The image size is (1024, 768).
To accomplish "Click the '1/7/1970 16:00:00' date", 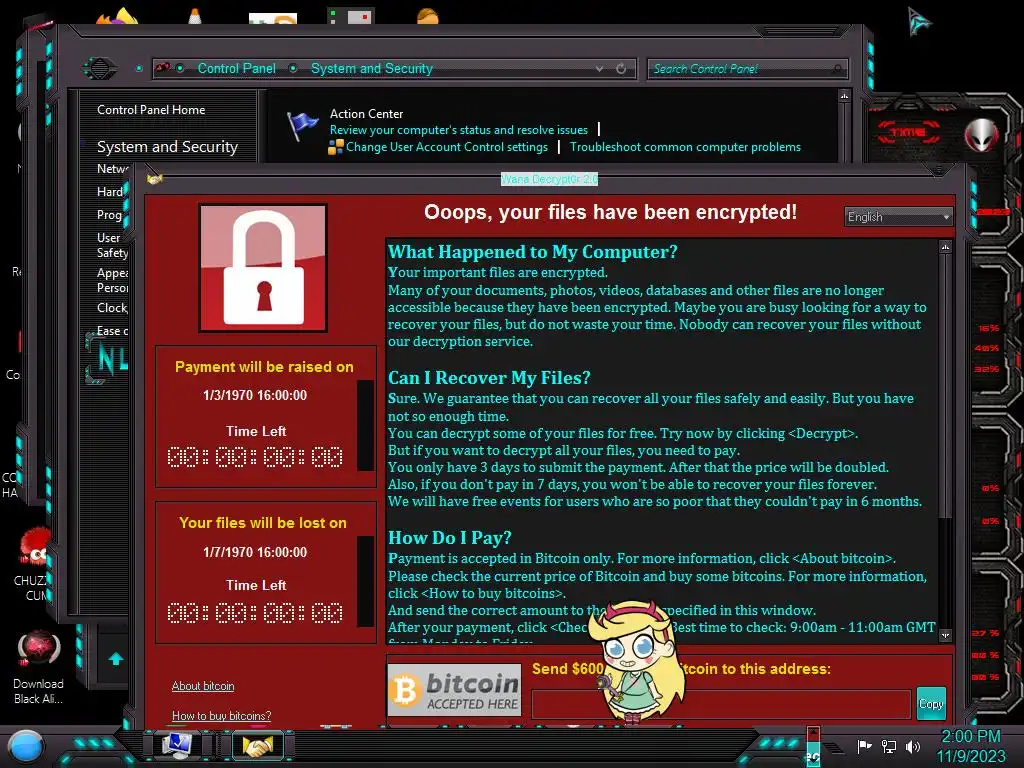I will pyautogui.click(x=255, y=552).
